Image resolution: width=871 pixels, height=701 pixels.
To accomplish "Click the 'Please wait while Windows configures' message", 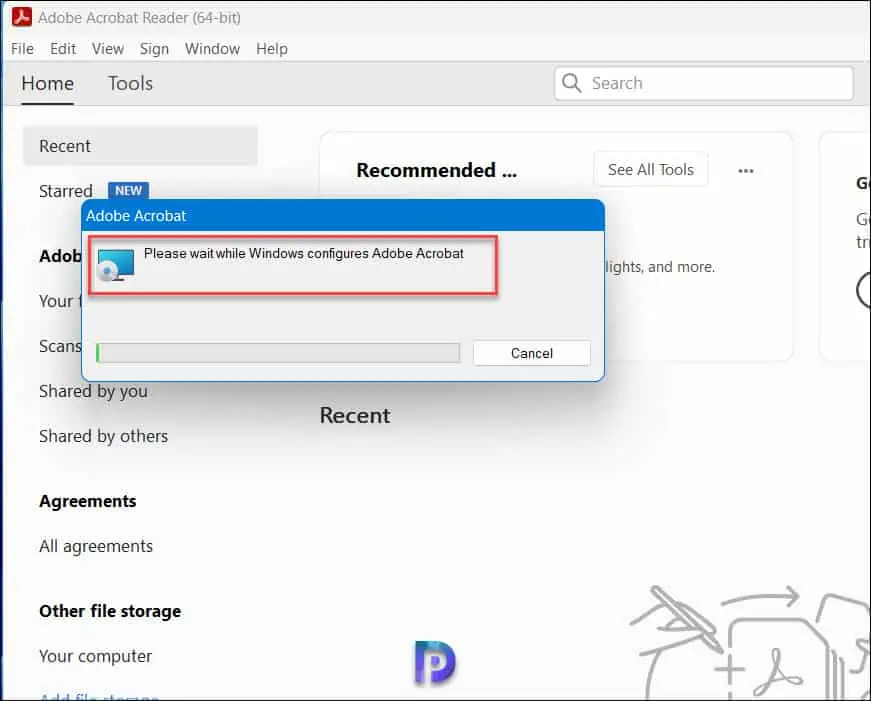I will click(x=303, y=253).
